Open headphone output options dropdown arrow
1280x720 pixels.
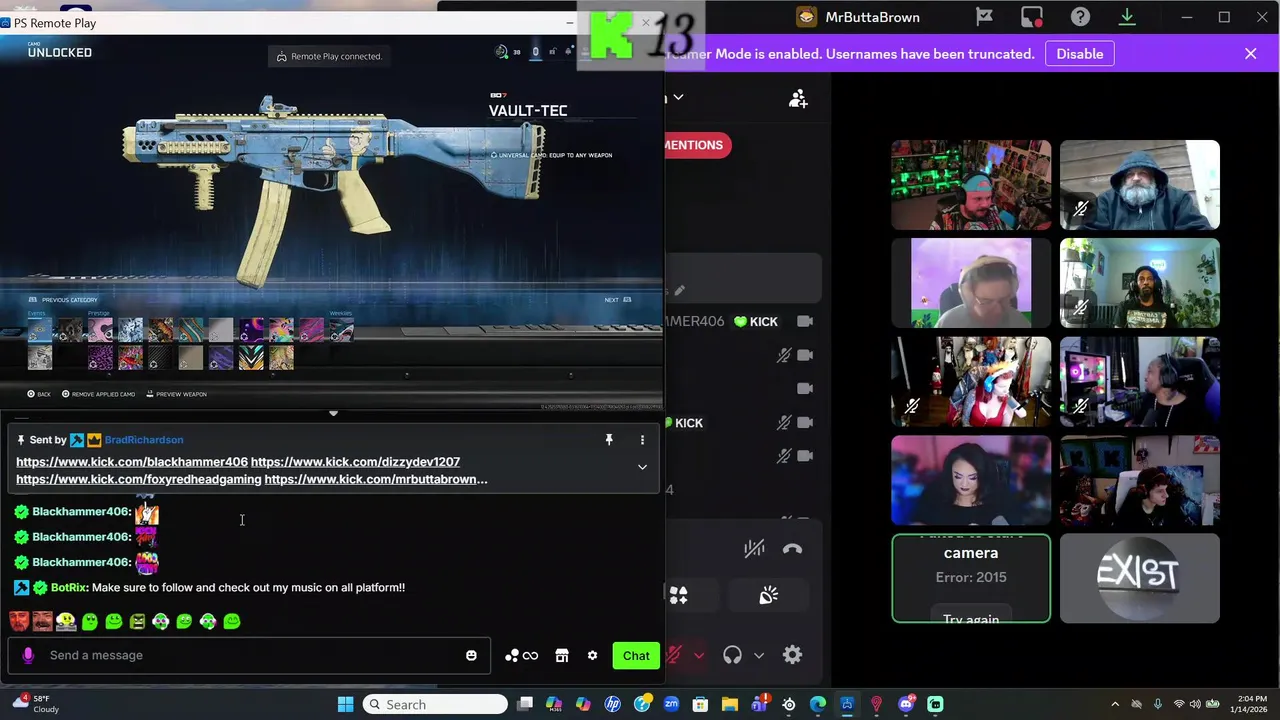tap(759, 656)
